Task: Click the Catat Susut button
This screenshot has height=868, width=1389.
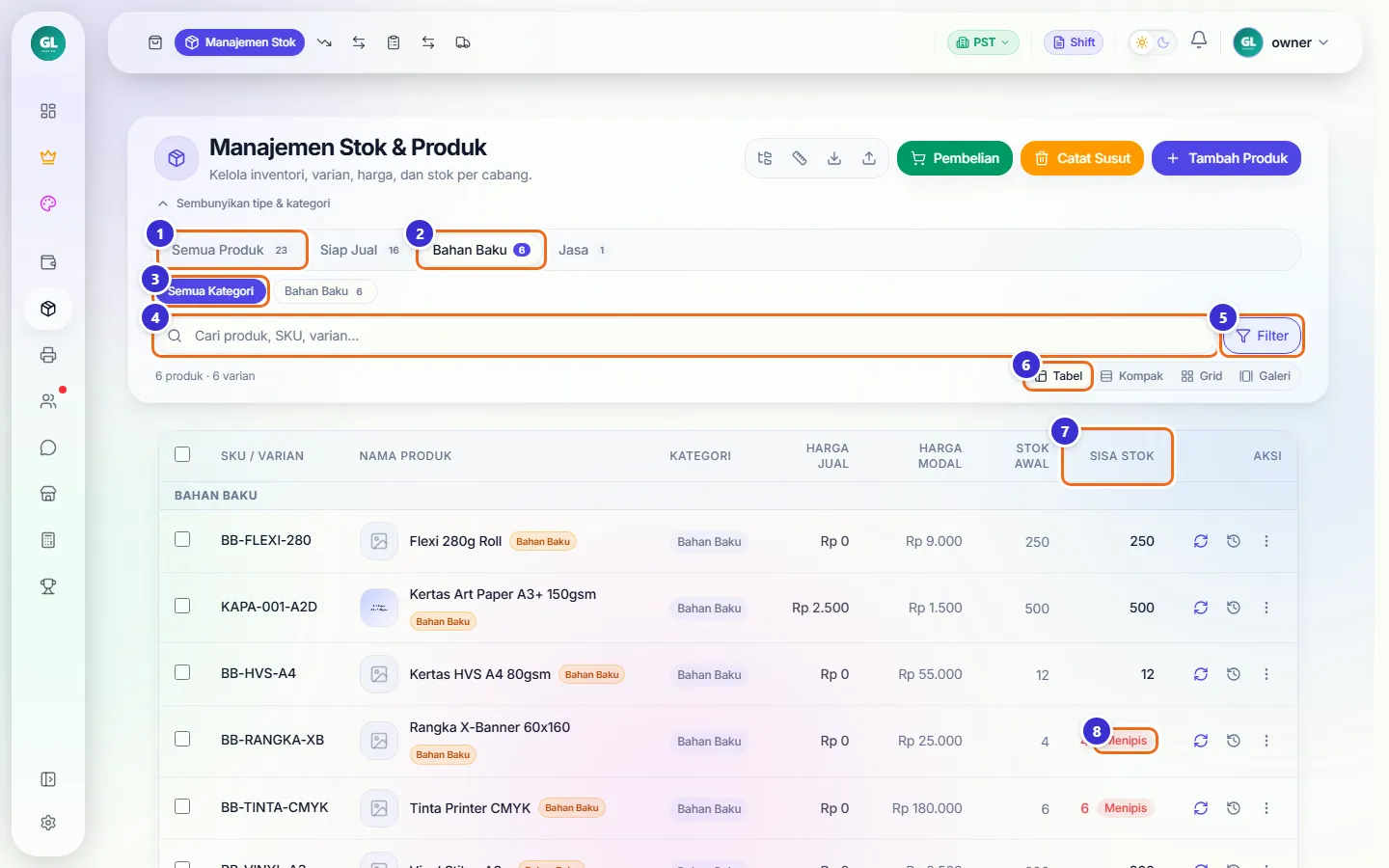Action: coord(1082,158)
